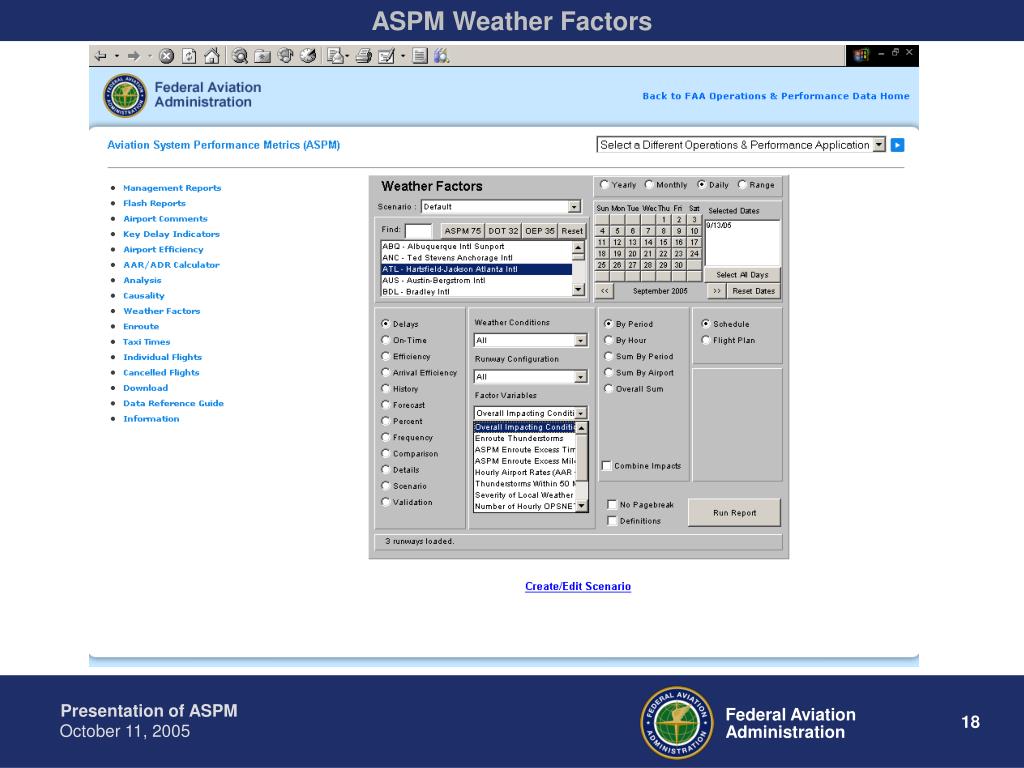Select the Range radio button

coord(742,185)
